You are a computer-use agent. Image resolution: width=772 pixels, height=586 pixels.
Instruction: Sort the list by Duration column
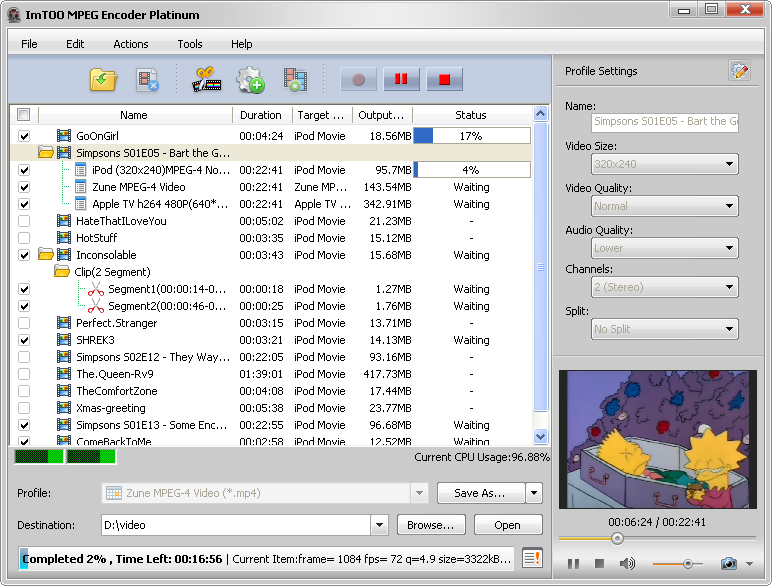[x=262, y=115]
